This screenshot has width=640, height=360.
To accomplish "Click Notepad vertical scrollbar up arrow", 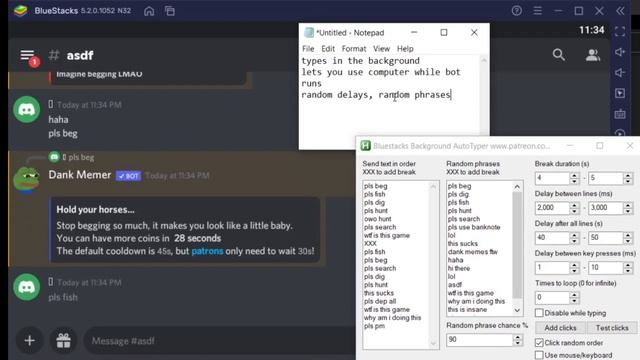I will (484, 60).
